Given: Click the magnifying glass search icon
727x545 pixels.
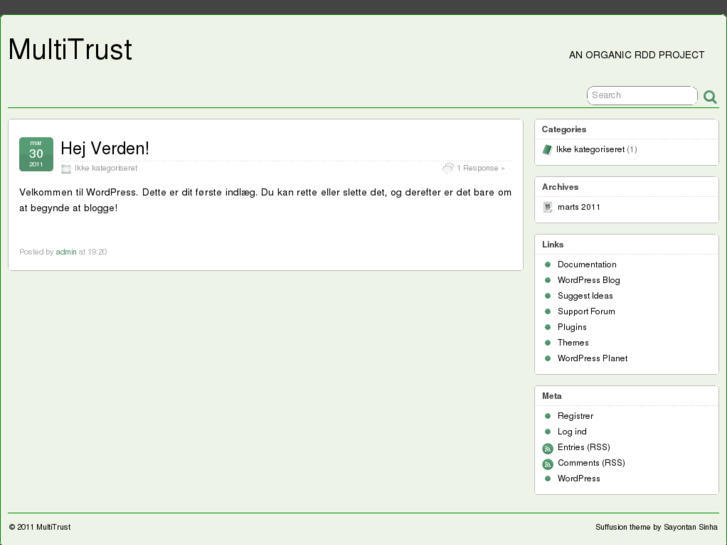Looking at the screenshot, I should (710, 96).
